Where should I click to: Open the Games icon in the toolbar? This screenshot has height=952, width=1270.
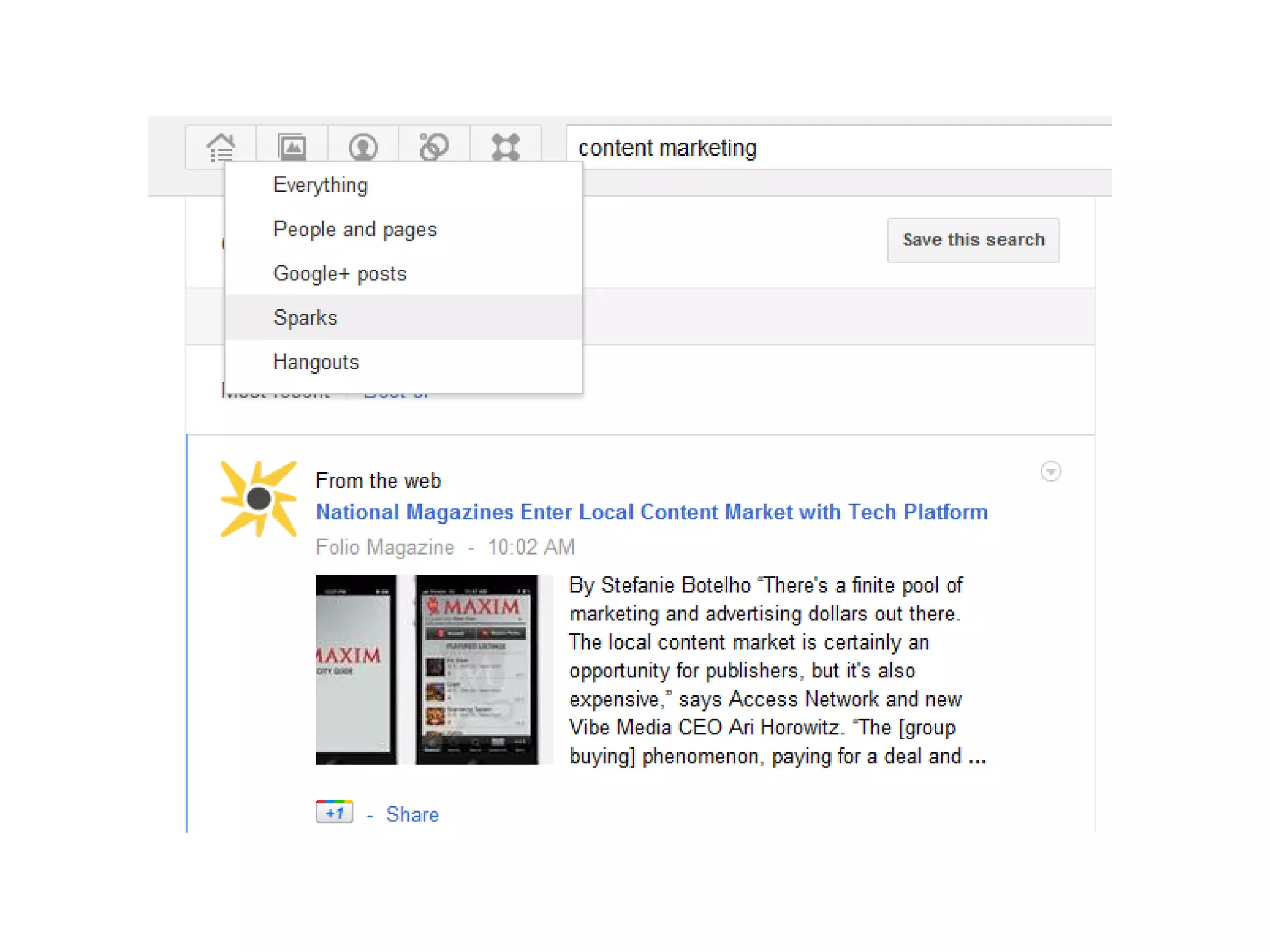tap(505, 147)
